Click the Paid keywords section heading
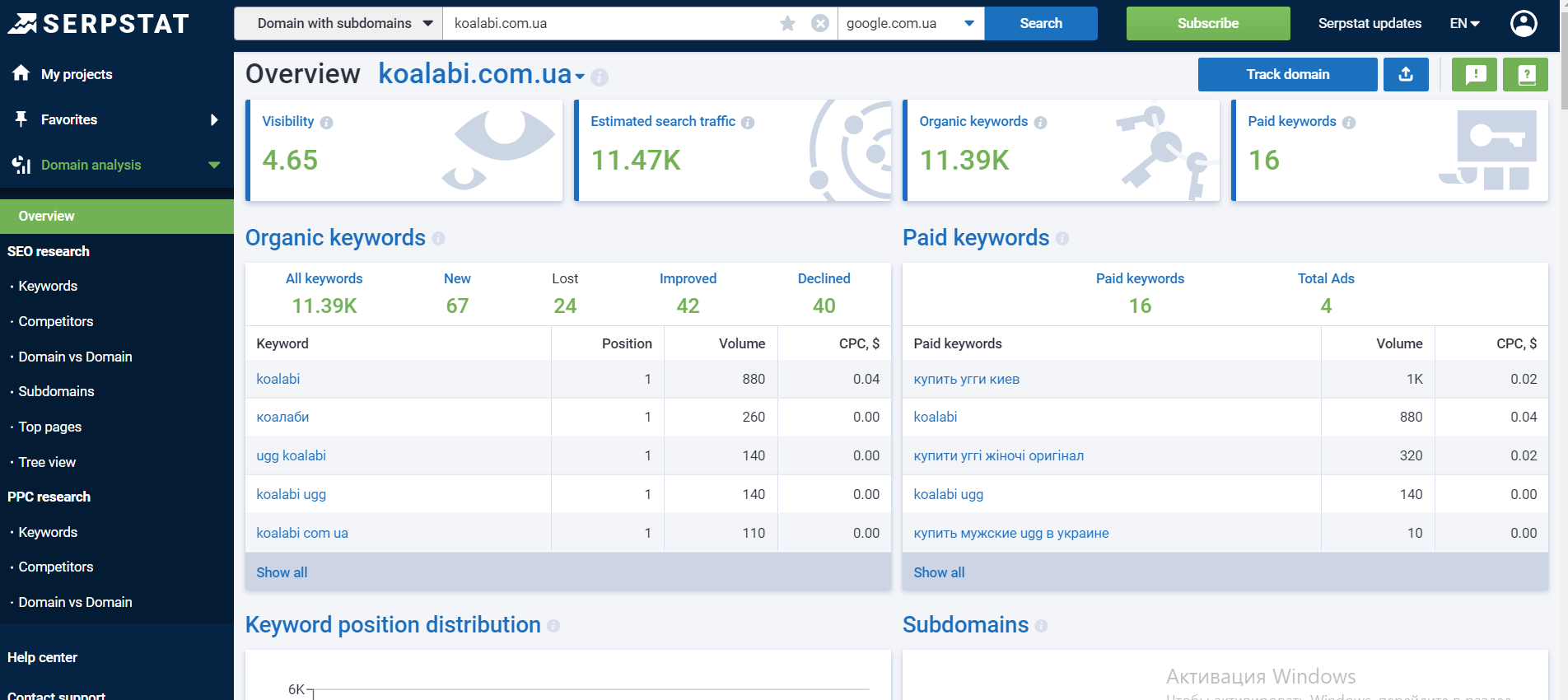 [976, 238]
